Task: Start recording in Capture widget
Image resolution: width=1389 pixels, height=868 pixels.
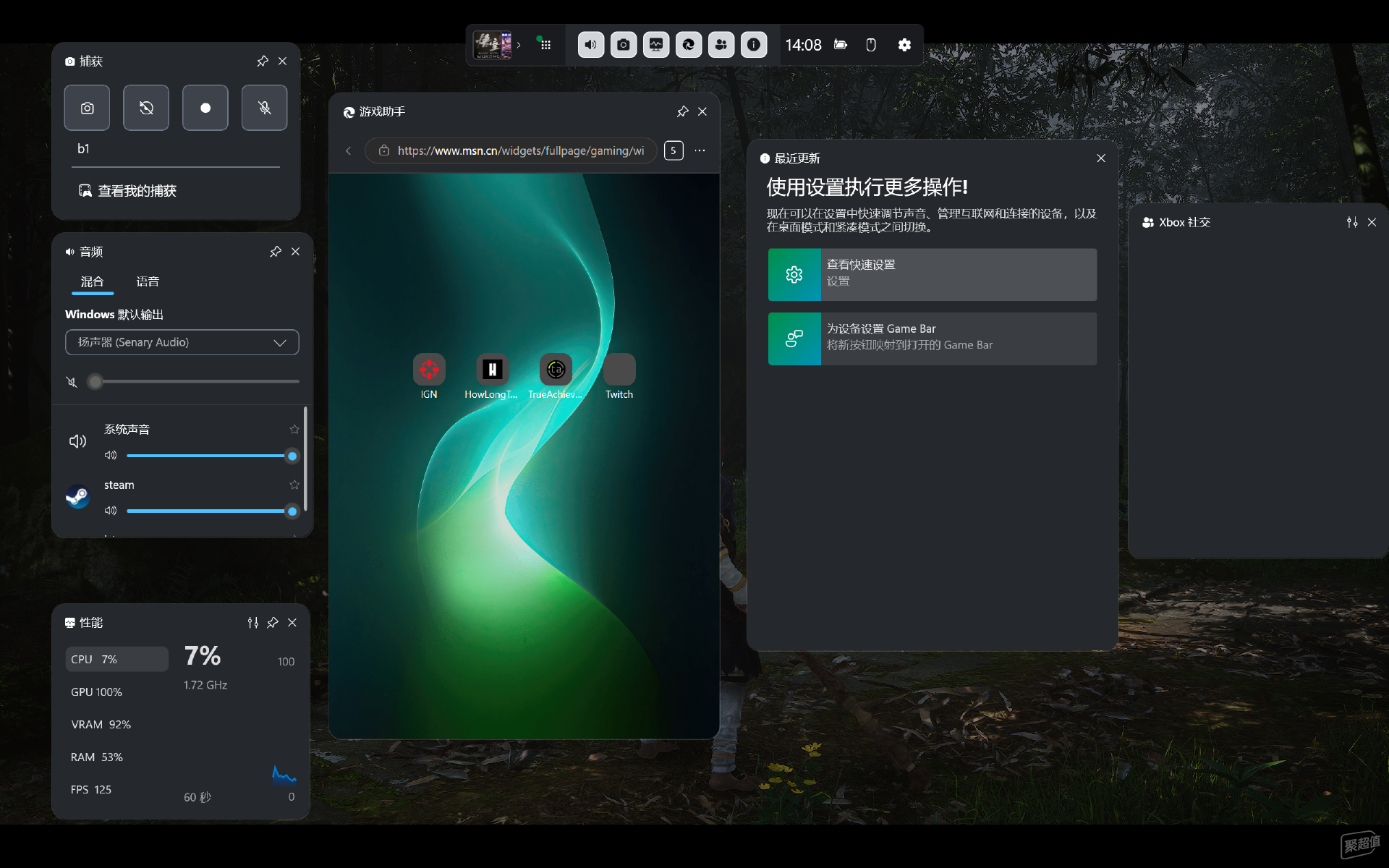Action: click(x=205, y=108)
